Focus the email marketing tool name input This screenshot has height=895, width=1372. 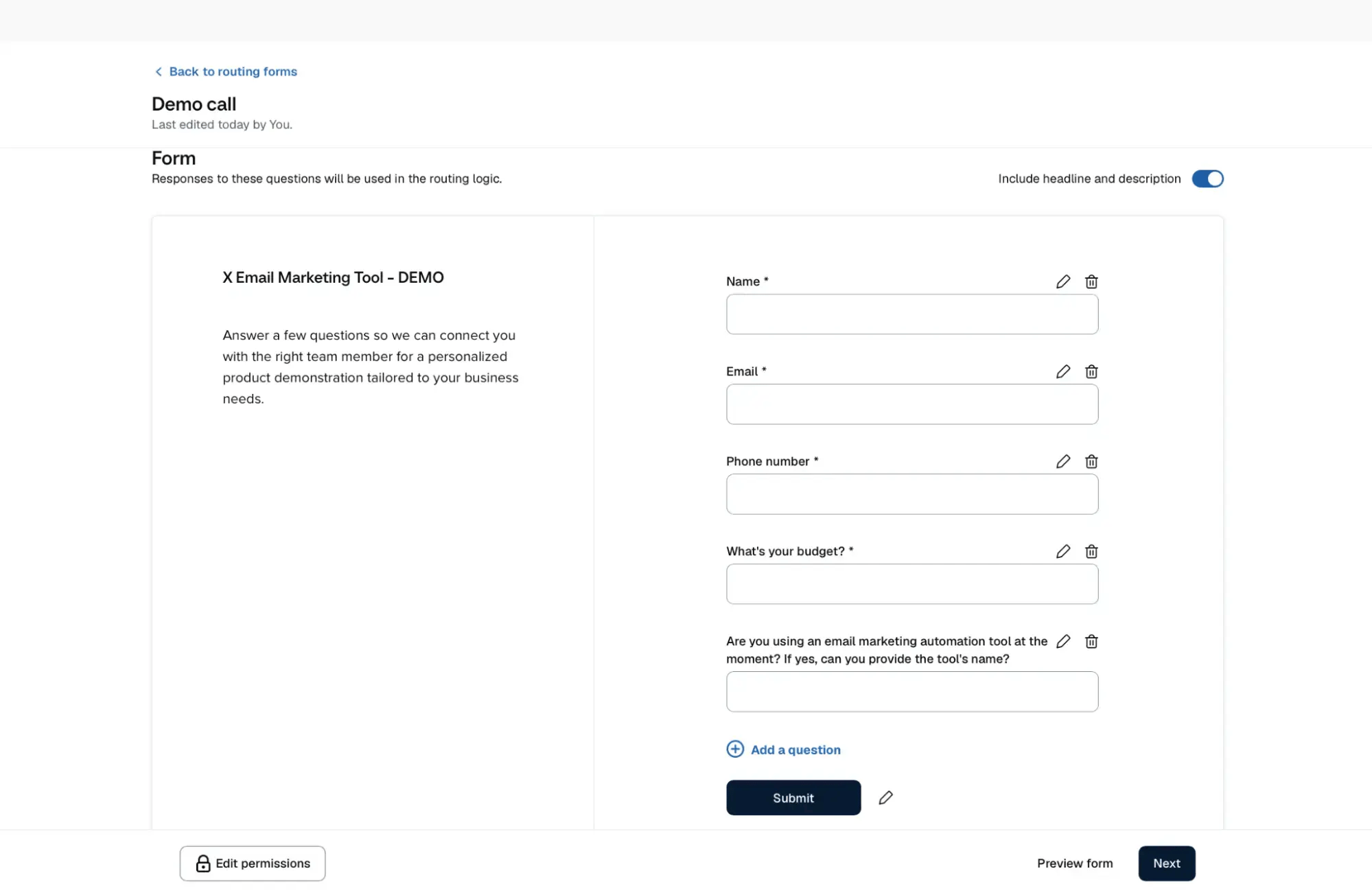[x=912, y=692]
